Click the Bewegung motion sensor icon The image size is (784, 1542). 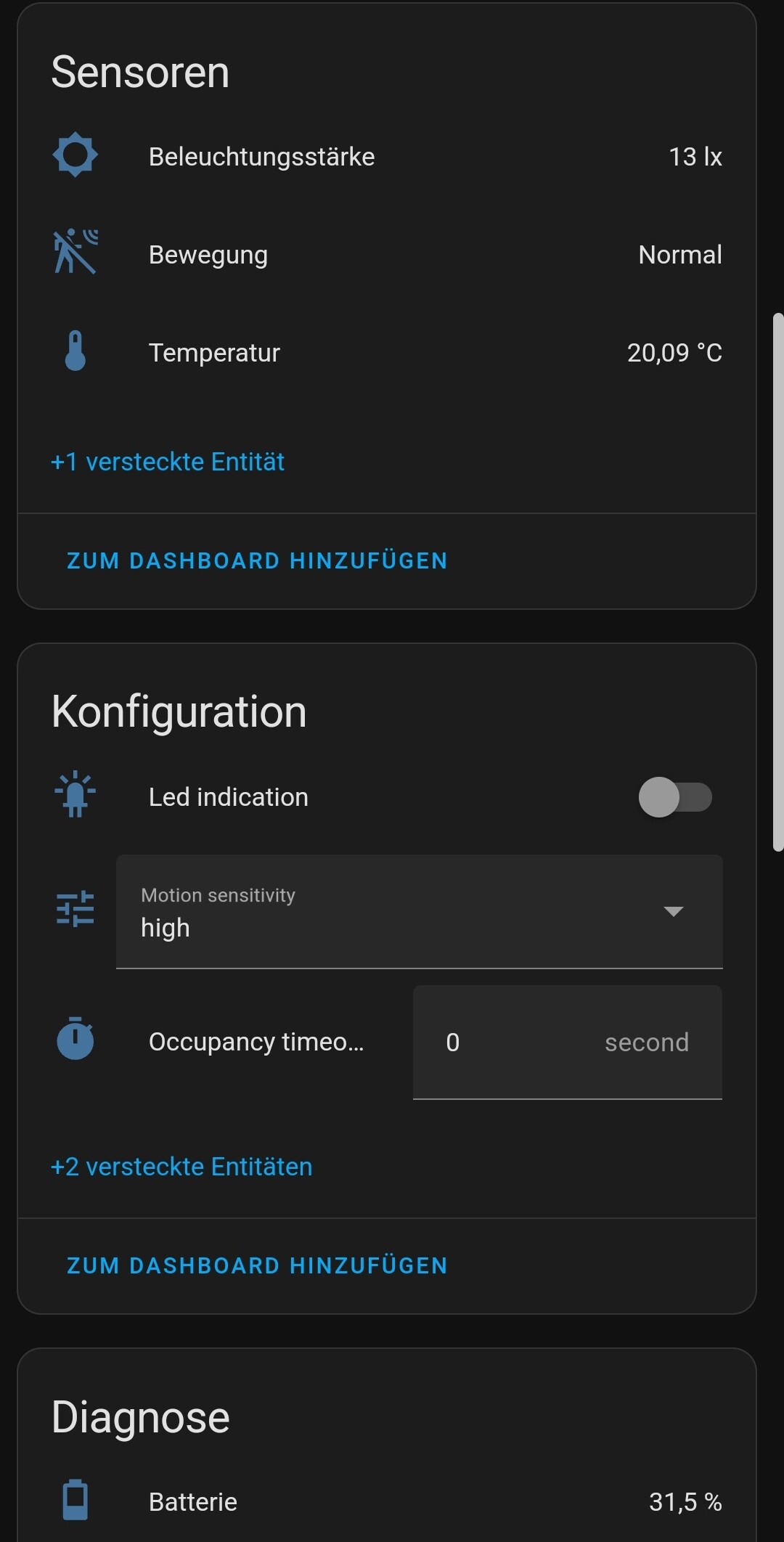coord(75,253)
